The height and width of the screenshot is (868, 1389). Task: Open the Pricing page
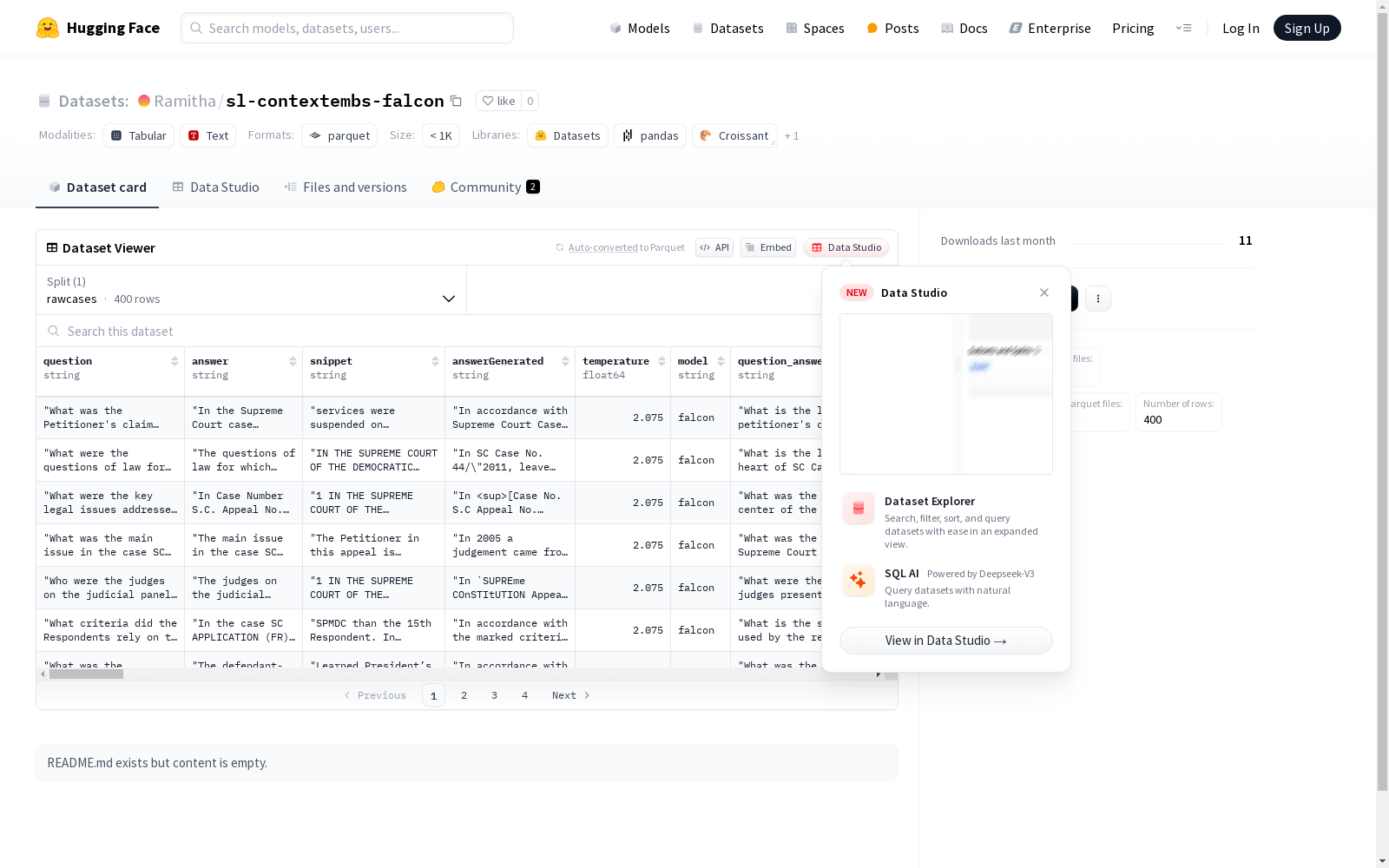tap(1133, 28)
